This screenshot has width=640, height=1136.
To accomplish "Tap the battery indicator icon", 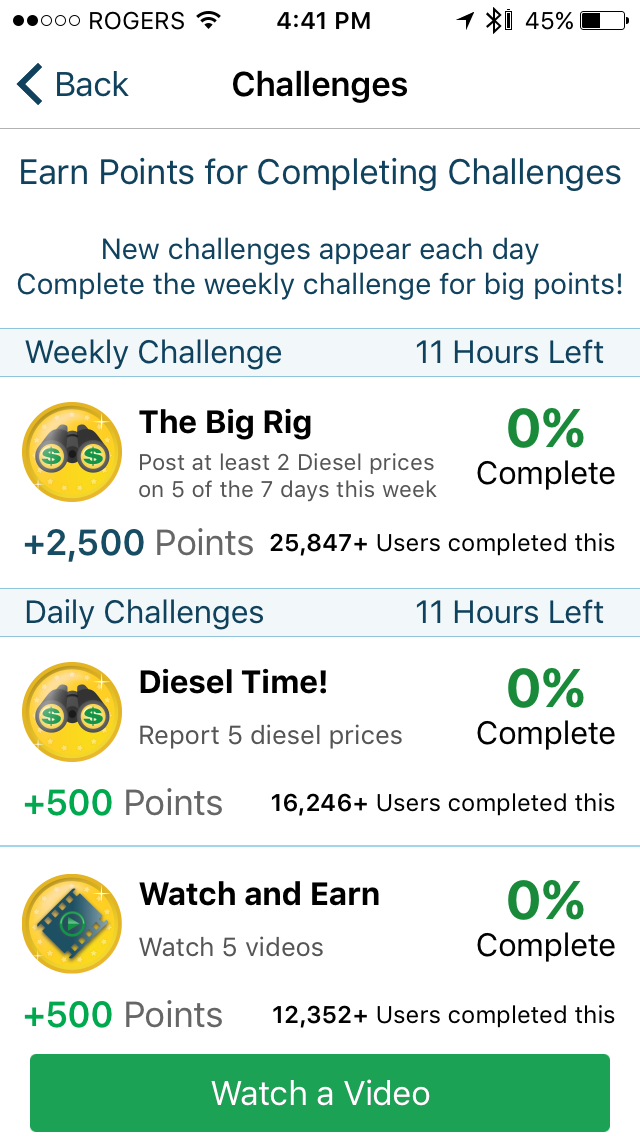I will 604,21.
